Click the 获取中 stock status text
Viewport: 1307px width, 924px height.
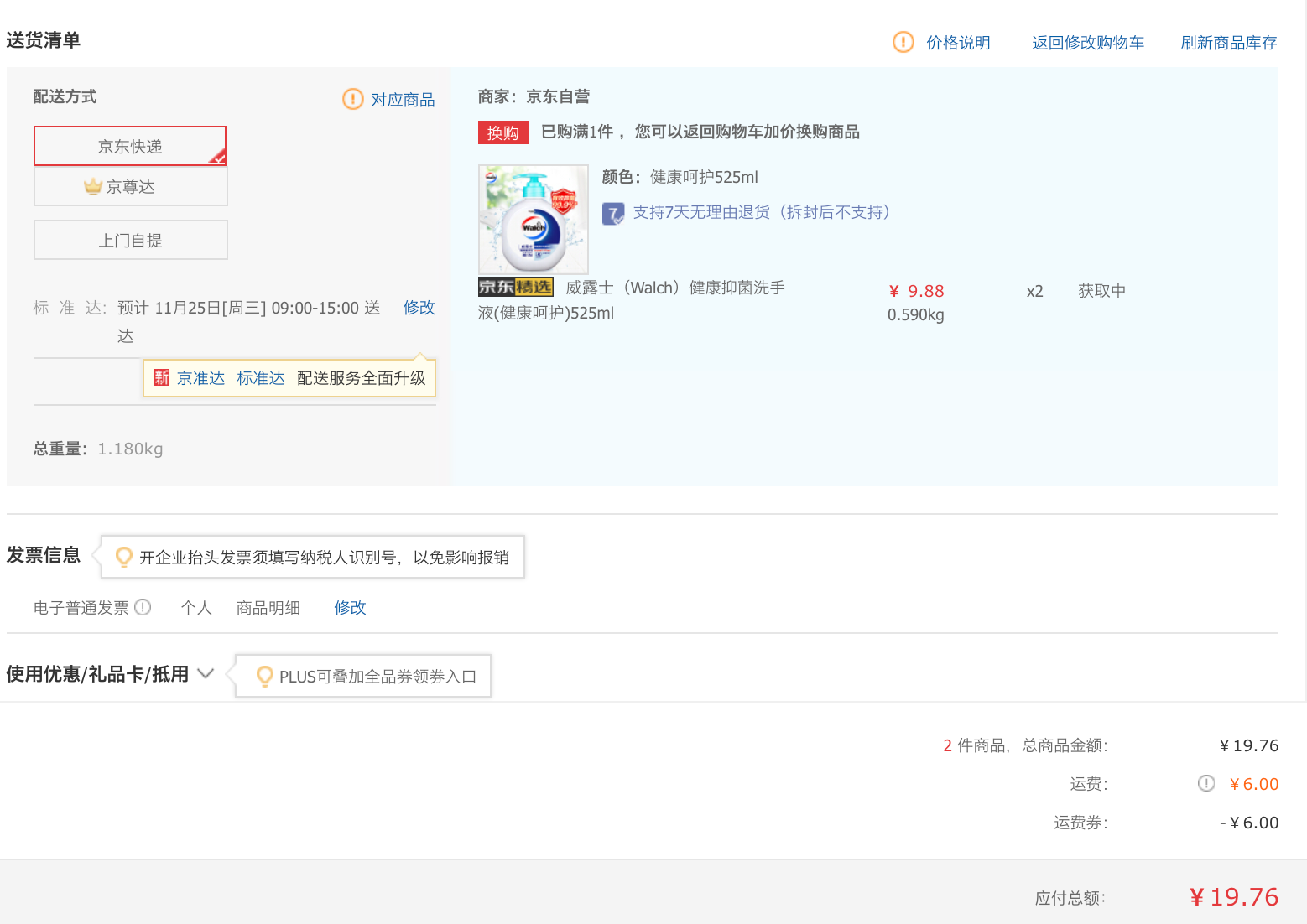click(x=1101, y=291)
